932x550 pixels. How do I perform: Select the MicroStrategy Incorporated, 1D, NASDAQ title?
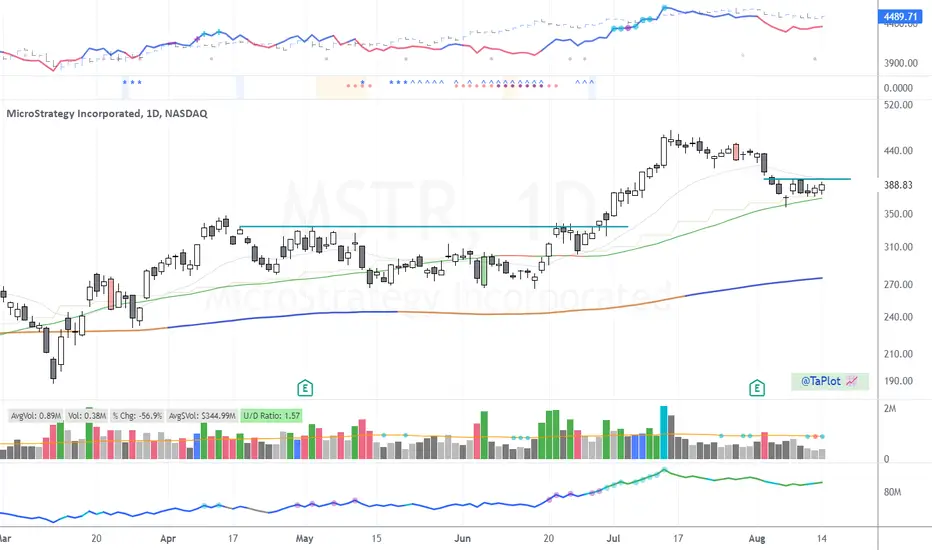point(107,114)
